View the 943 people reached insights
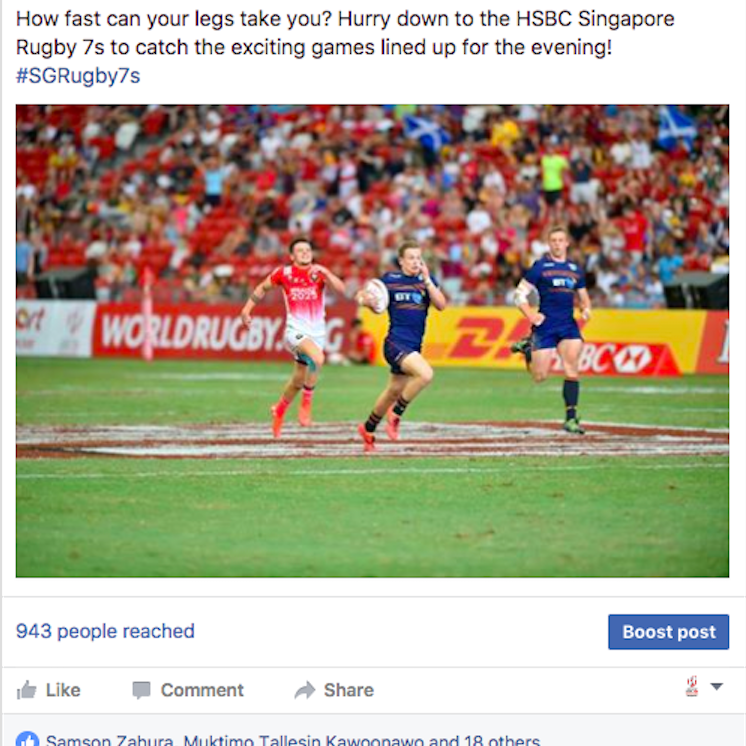 point(105,631)
